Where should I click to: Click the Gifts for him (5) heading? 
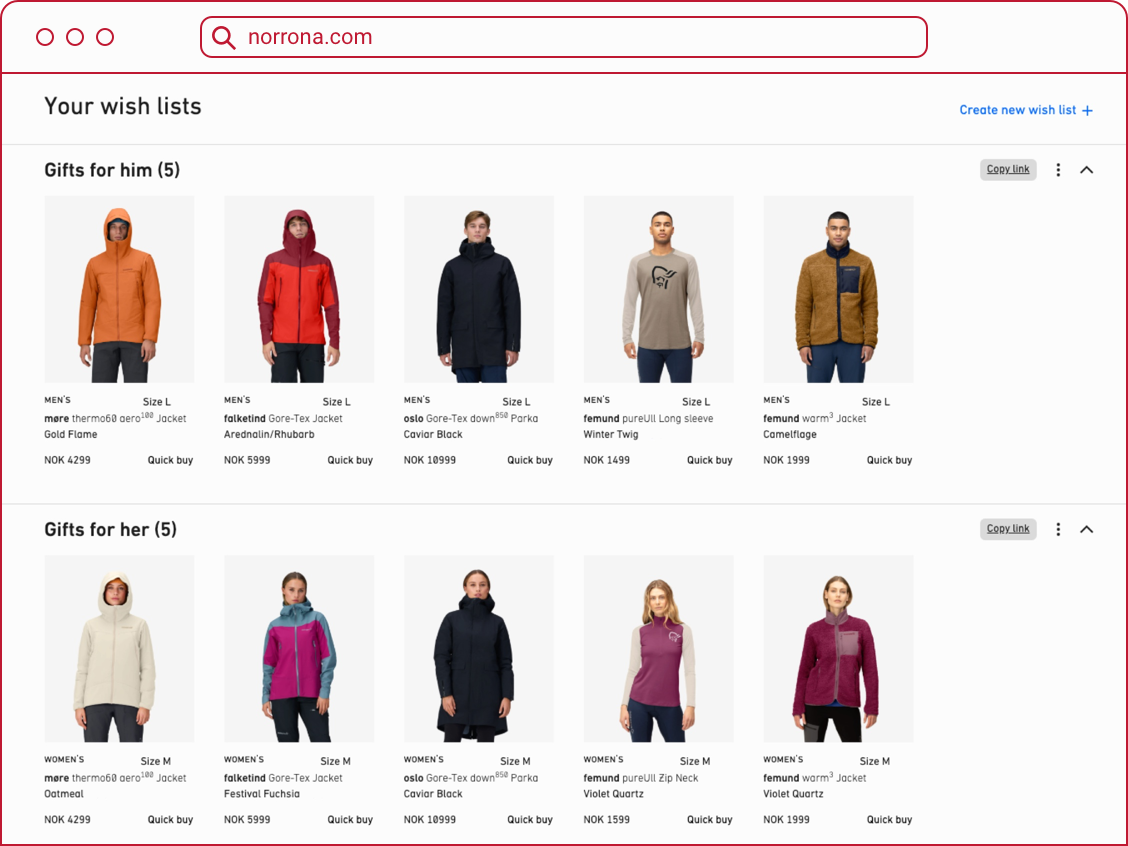112,170
